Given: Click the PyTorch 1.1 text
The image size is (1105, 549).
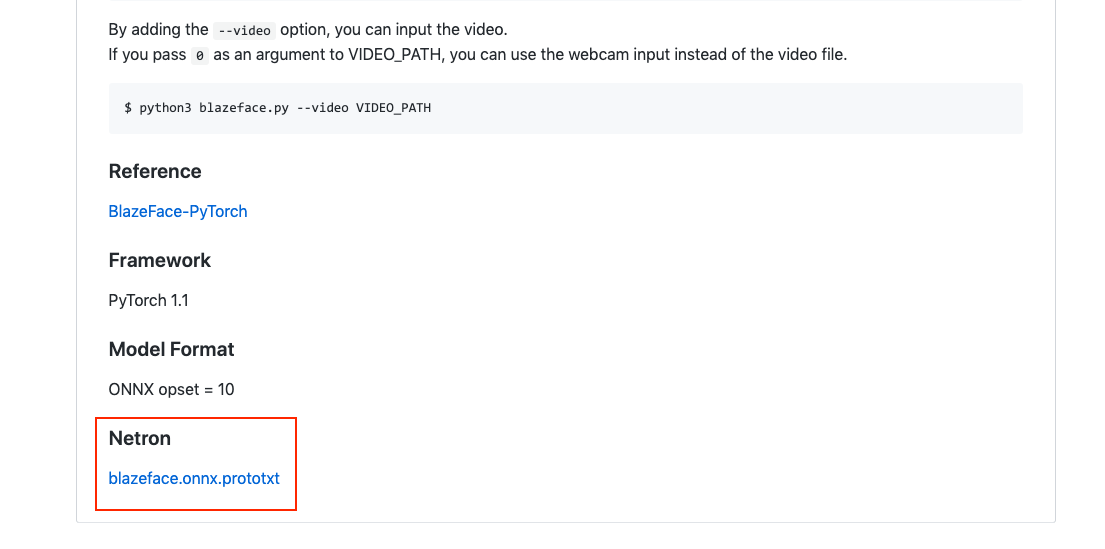Looking at the screenshot, I should point(148,300).
